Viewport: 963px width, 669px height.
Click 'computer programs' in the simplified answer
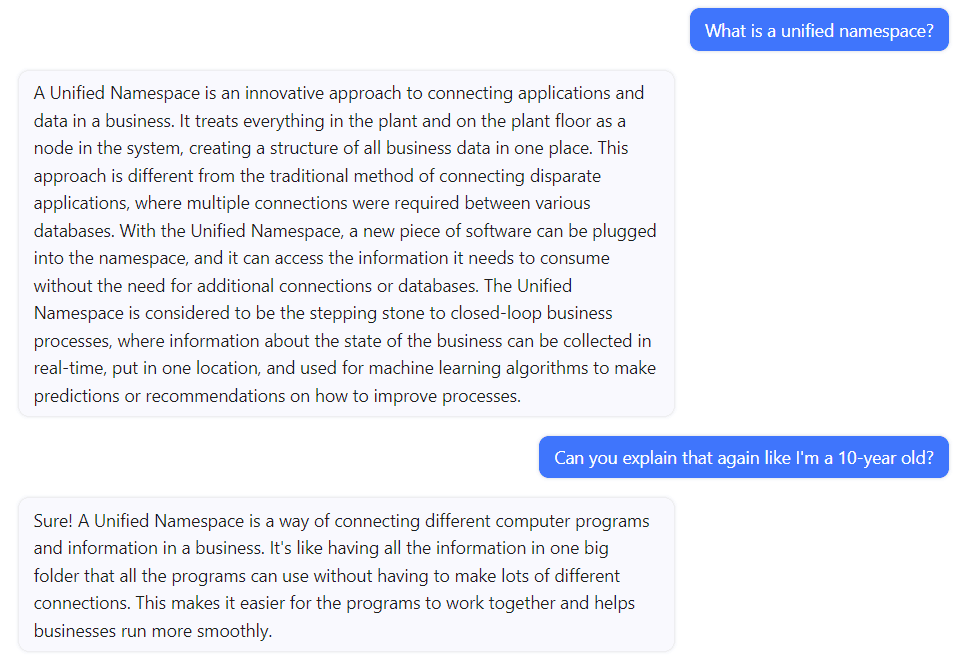[x=572, y=521]
